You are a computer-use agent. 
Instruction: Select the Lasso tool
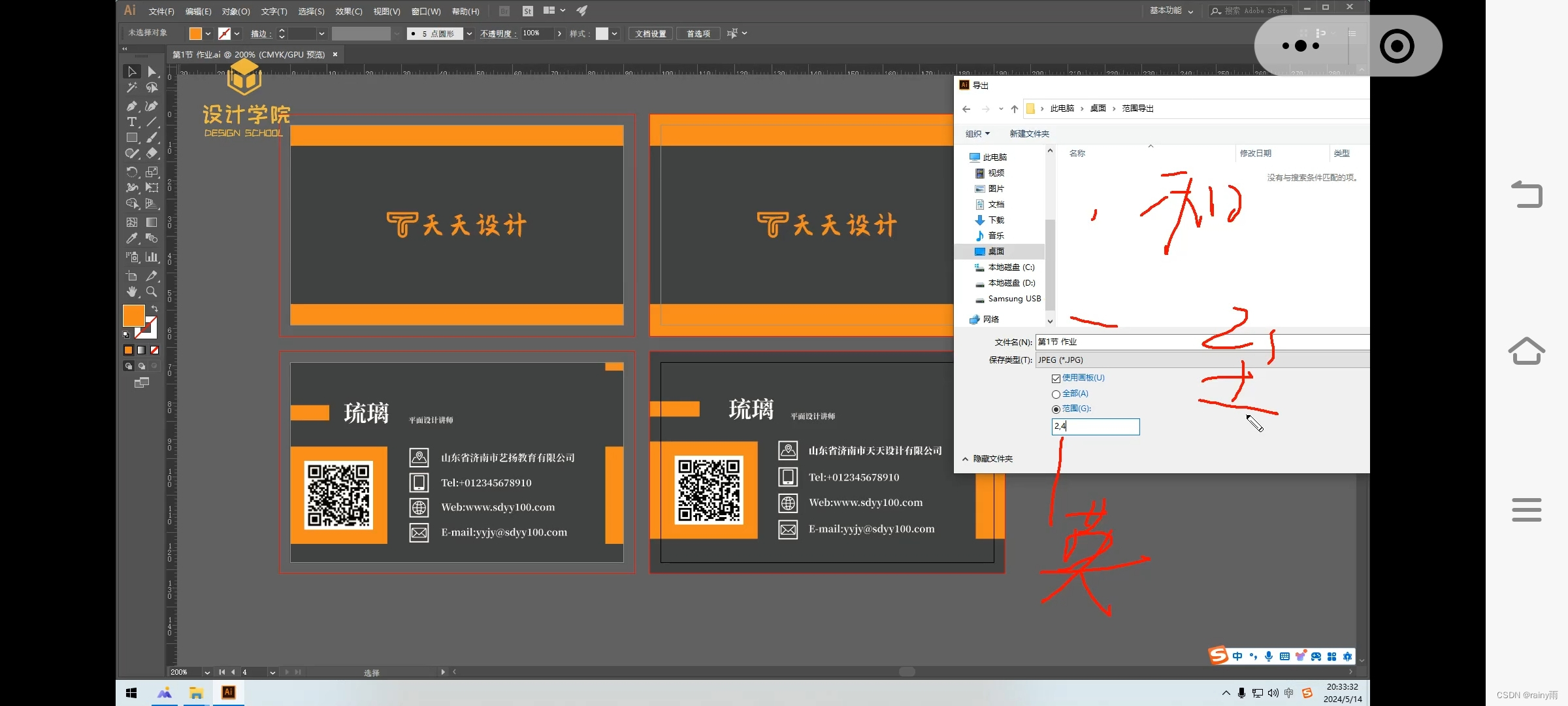click(x=152, y=88)
